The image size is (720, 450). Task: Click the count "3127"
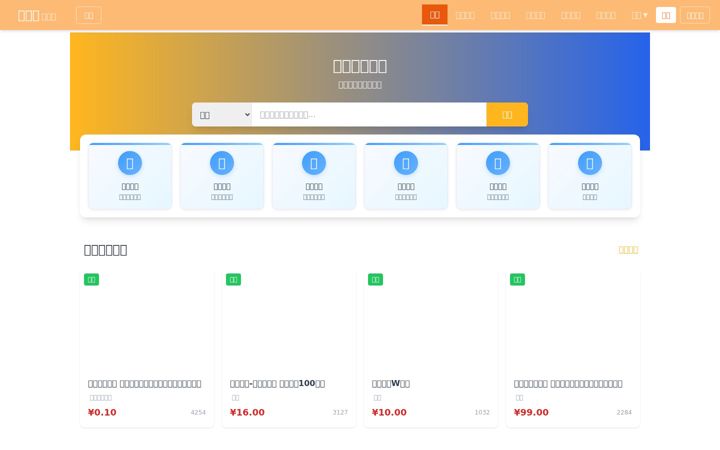coord(340,412)
